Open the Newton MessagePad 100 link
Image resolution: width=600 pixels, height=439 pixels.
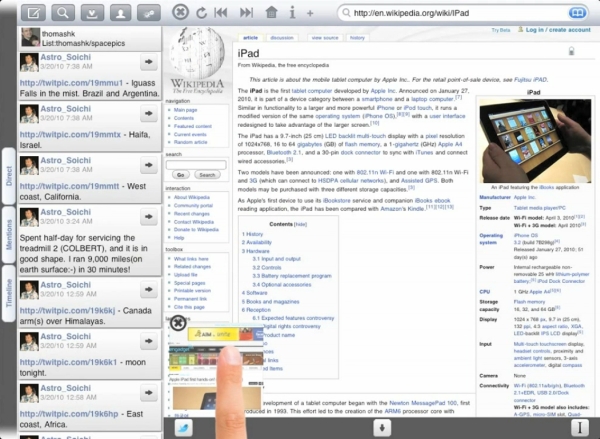[423, 403]
